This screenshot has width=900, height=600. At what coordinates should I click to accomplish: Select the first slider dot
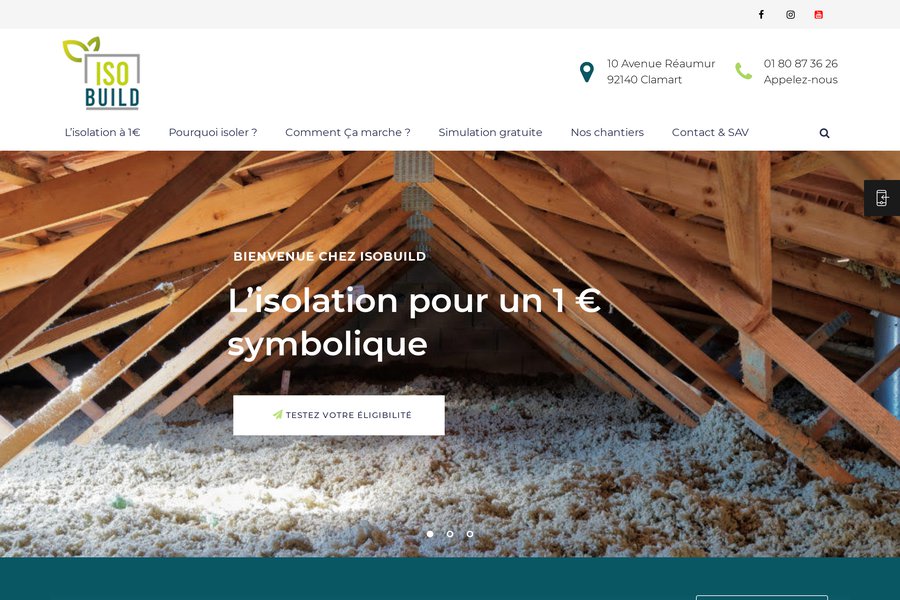point(430,534)
